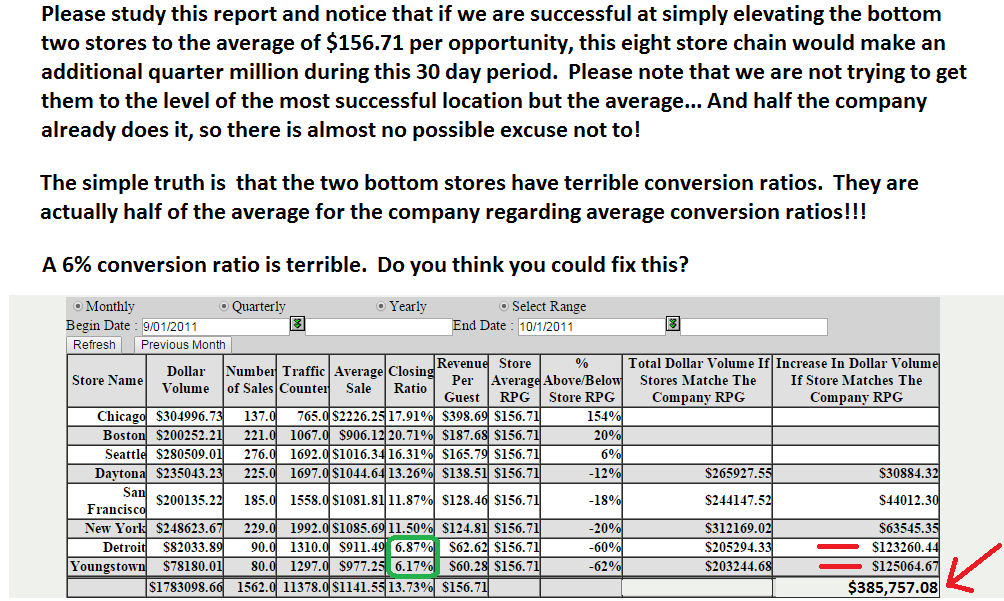
Task: Select the Boston store name cell
Action: tap(107, 436)
